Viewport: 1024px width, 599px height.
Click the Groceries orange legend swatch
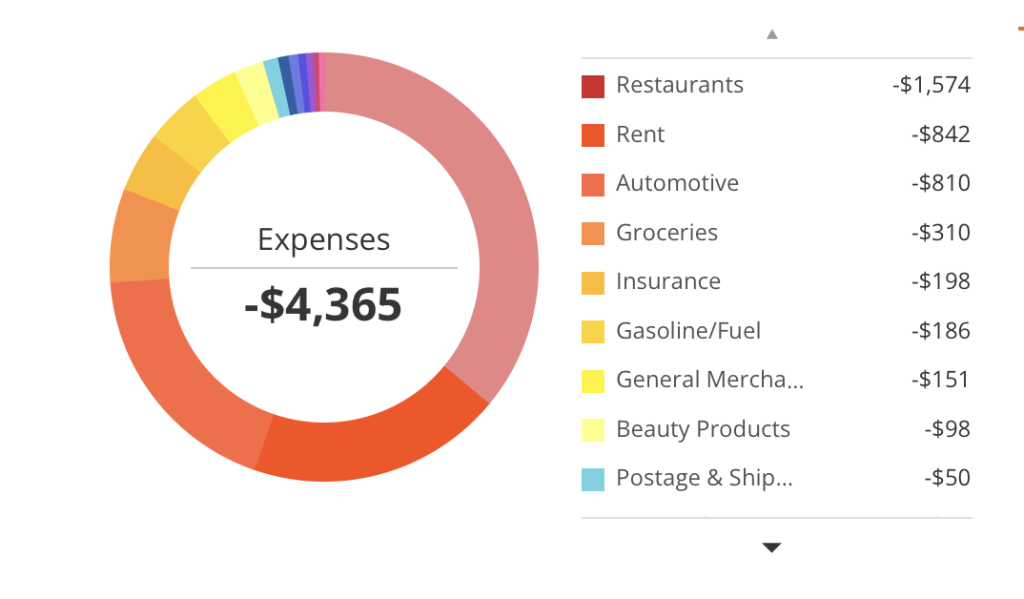(593, 233)
